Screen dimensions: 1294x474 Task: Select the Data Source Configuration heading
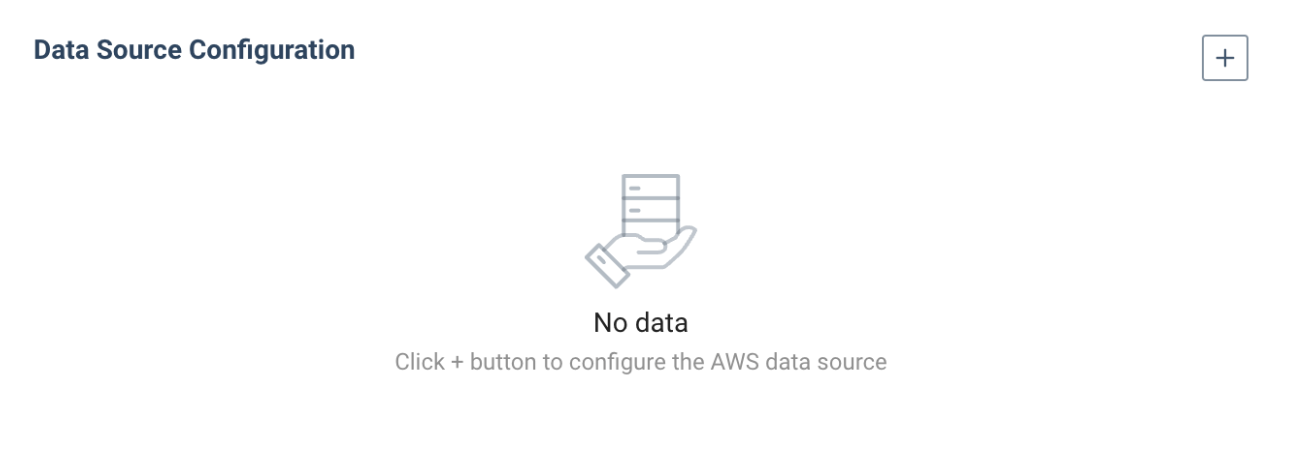tap(194, 49)
